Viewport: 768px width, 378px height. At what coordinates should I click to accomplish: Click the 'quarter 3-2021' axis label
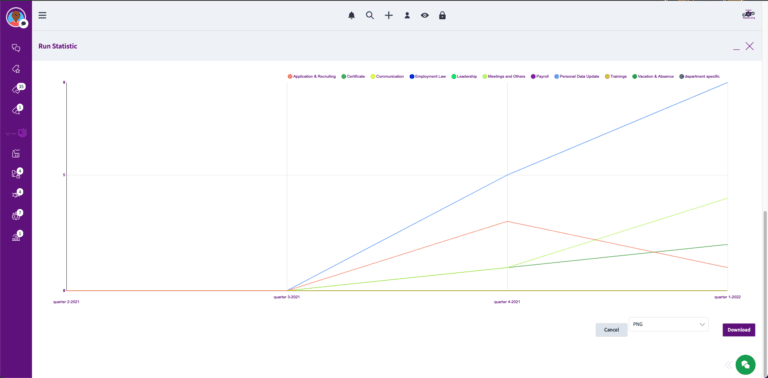tap(287, 297)
